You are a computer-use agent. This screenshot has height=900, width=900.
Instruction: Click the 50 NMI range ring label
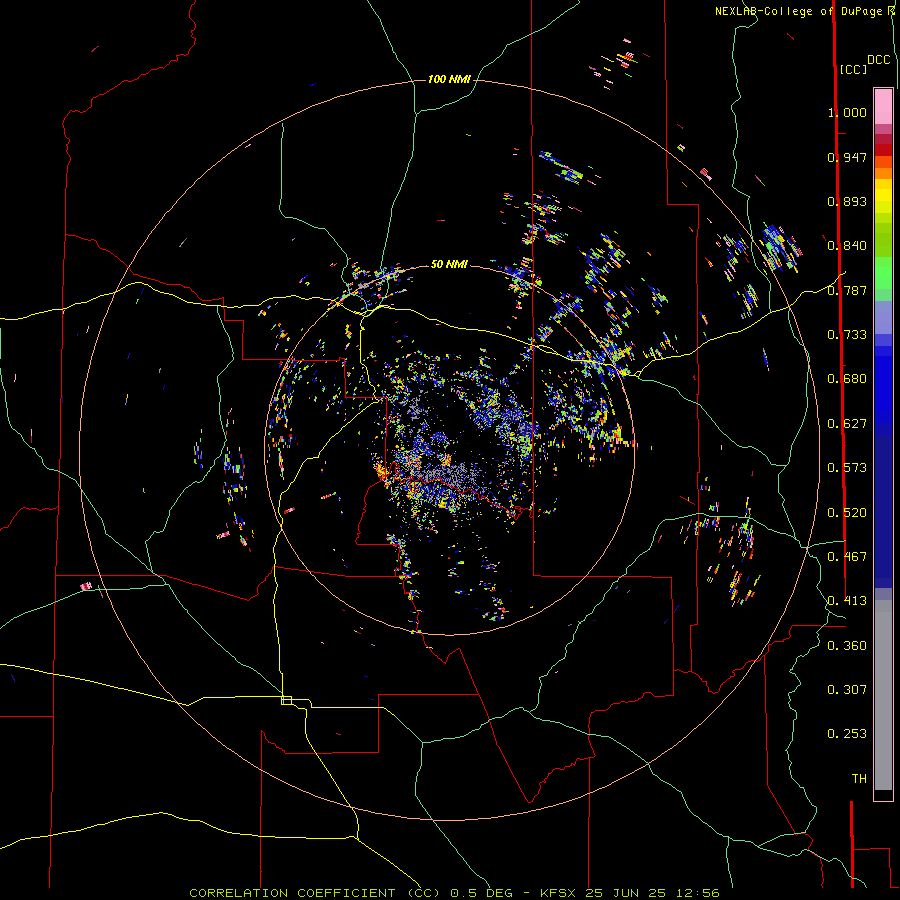pyautogui.click(x=449, y=264)
